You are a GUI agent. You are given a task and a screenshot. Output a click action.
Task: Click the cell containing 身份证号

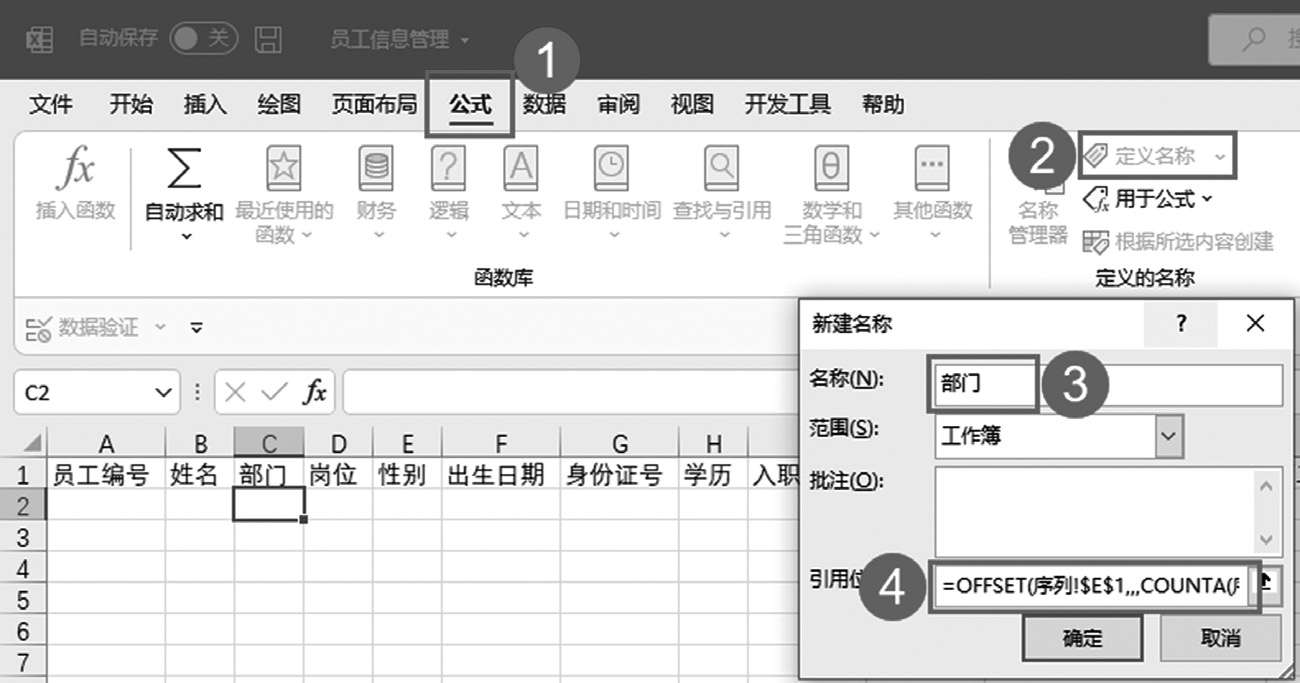619,475
